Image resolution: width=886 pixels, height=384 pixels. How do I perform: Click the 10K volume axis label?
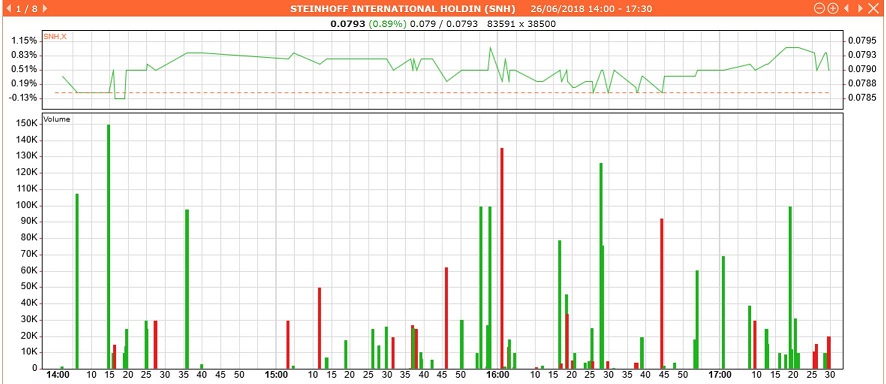[28, 352]
